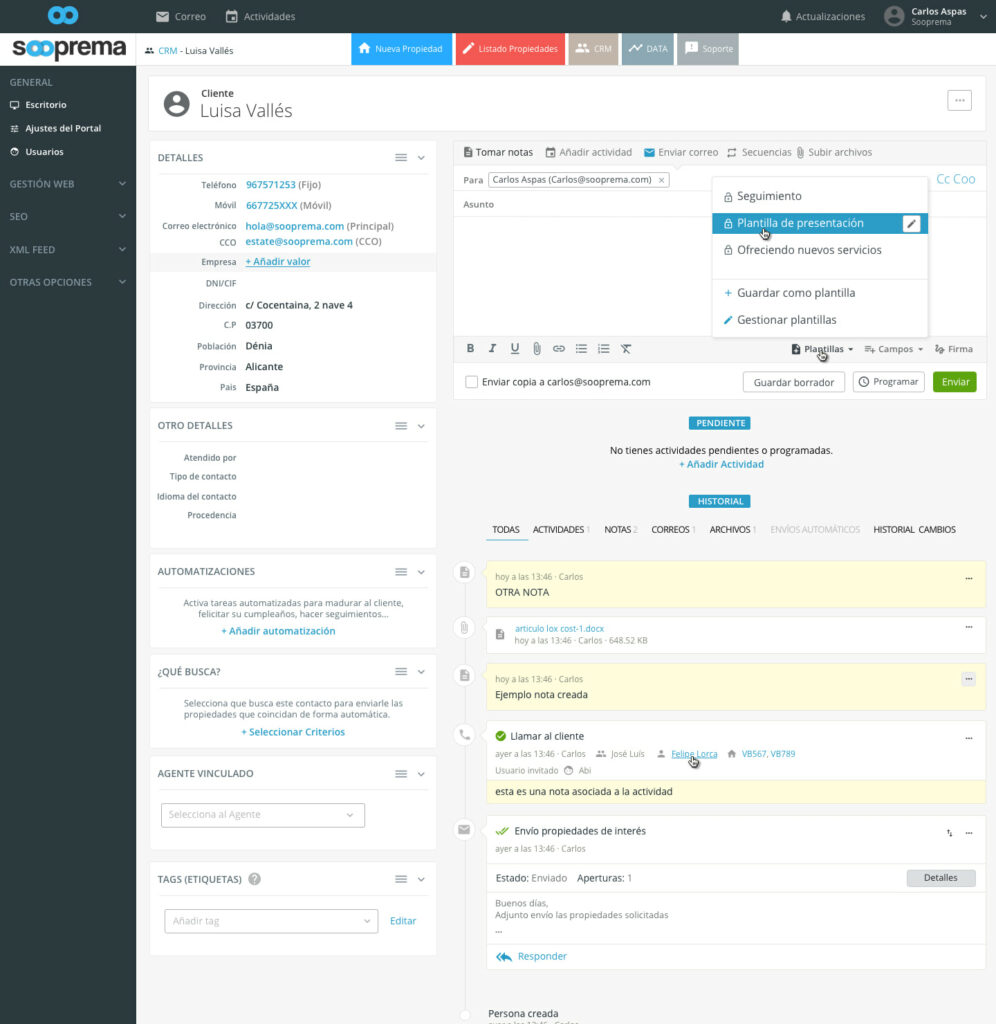Open the Añadir tag dropdown
Viewport: 996px width, 1024px height.
tap(271, 921)
